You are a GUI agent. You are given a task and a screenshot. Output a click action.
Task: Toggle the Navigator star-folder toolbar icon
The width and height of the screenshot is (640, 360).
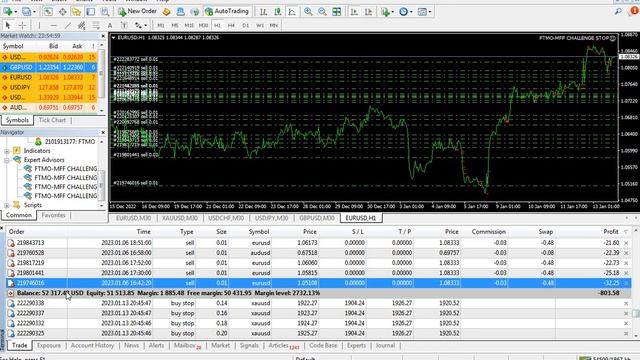76,11
